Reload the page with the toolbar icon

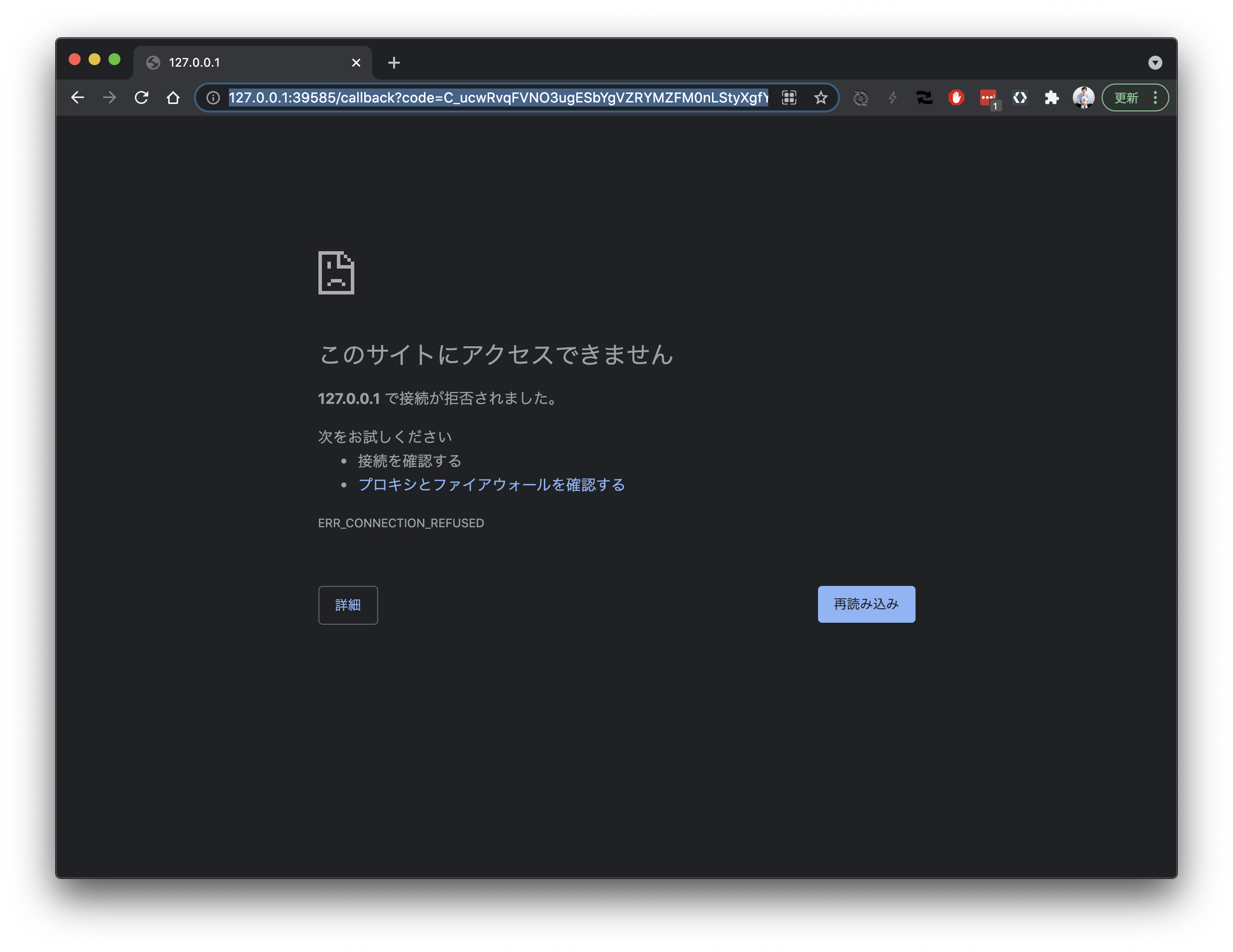pyautogui.click(x=141, y=97)
